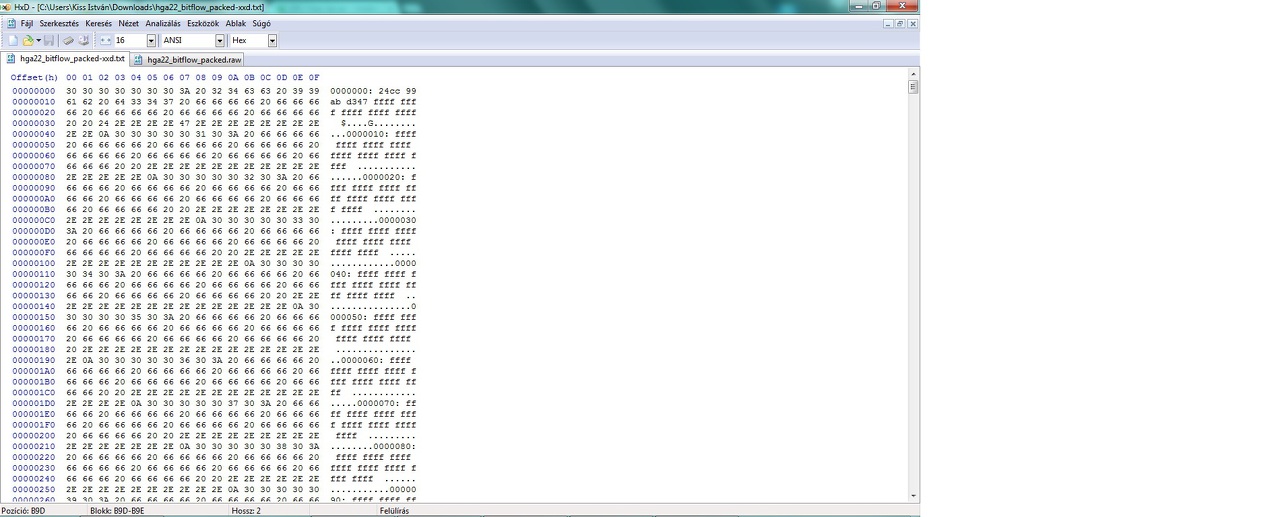The image size is (1280, 517).
Task: Click the bytes-per-row width icon
Action: click(x=105, y=41)
